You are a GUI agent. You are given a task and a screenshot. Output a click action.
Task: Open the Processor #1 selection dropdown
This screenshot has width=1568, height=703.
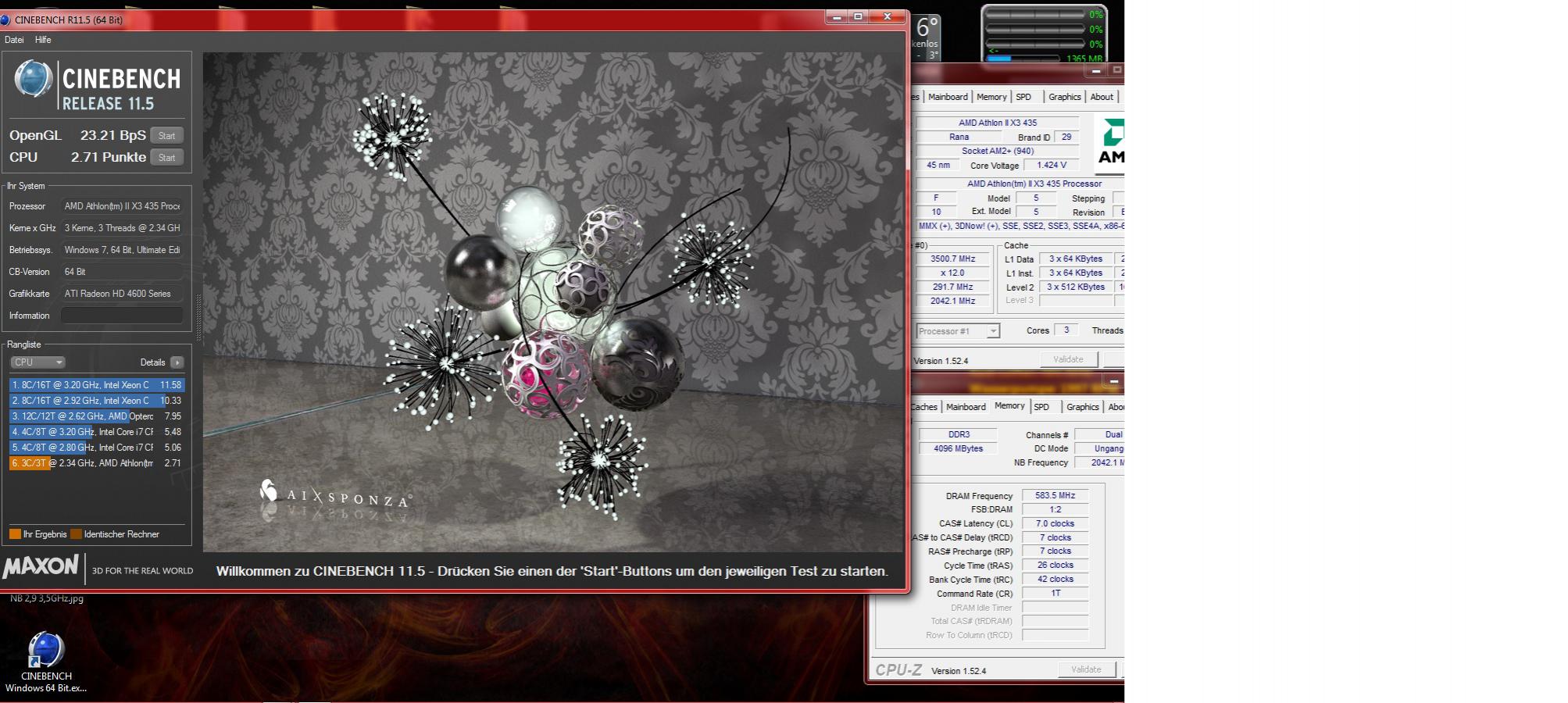[958, 331]
